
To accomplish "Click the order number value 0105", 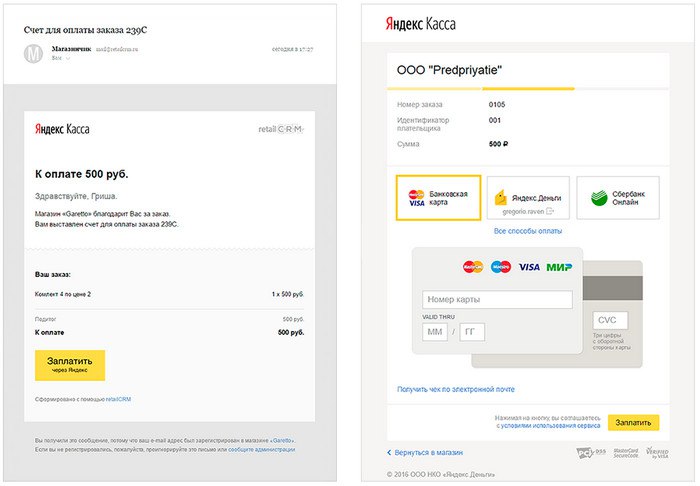I will pyautogui.click(x=497, y=104).
